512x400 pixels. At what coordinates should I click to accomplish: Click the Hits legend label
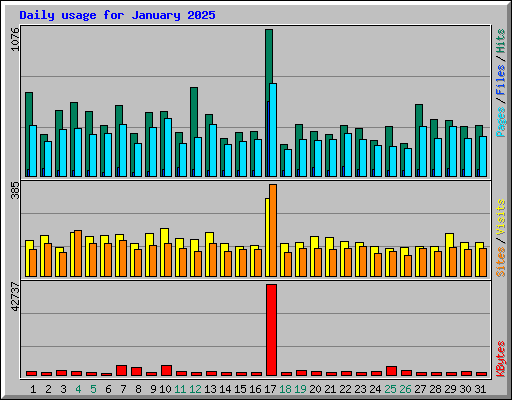501,41
